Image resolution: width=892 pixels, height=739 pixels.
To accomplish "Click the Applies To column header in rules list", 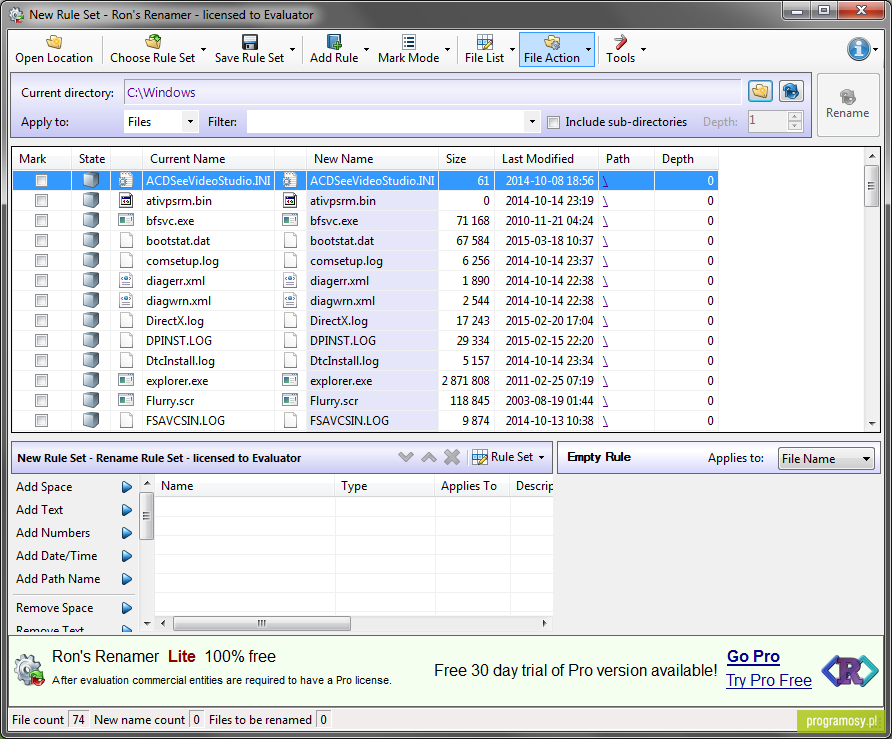I will coord(472,486).
